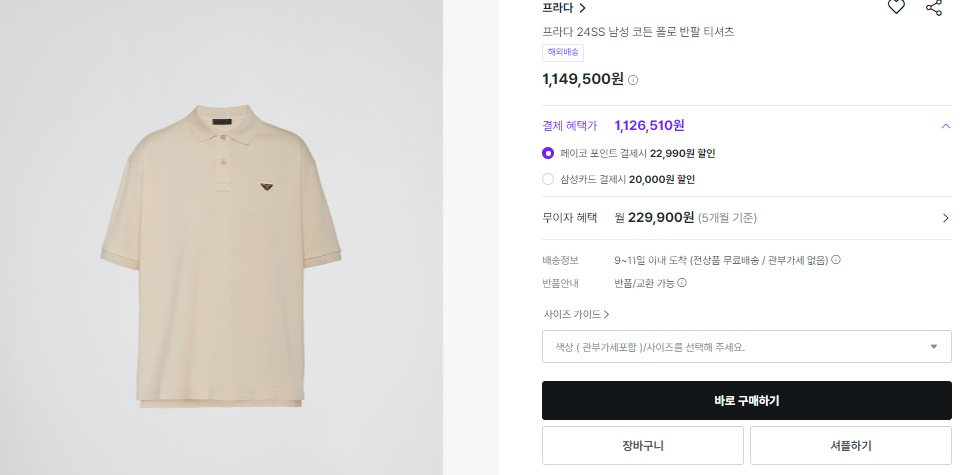The height and width of the screenshot is (475, 968).
Task: Click the beige polo shirt product image
Action: [221, 257]
